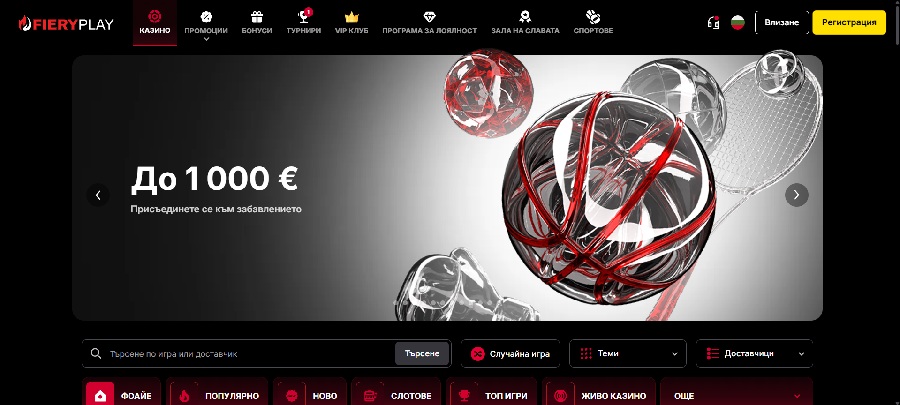Click the FieryPlay logo
Image resolution: width=900 pixels, height=405 pixels.
(65, 22)
